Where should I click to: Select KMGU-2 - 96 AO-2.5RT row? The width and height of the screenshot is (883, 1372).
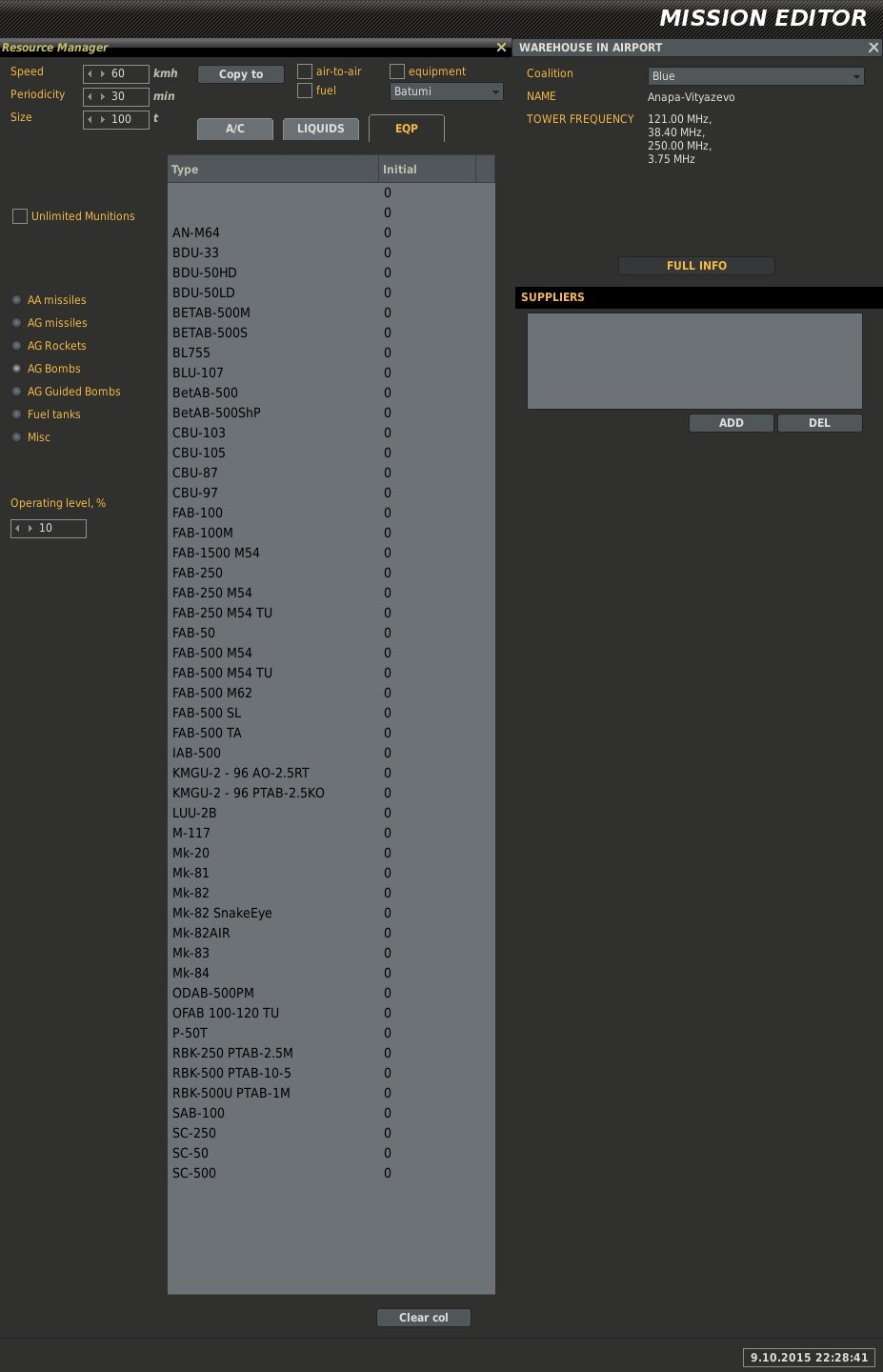(331, 773)
